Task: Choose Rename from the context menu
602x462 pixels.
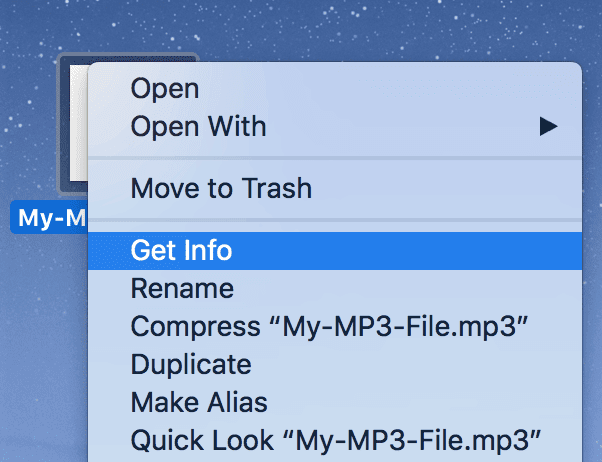Action: coord(335,288)
